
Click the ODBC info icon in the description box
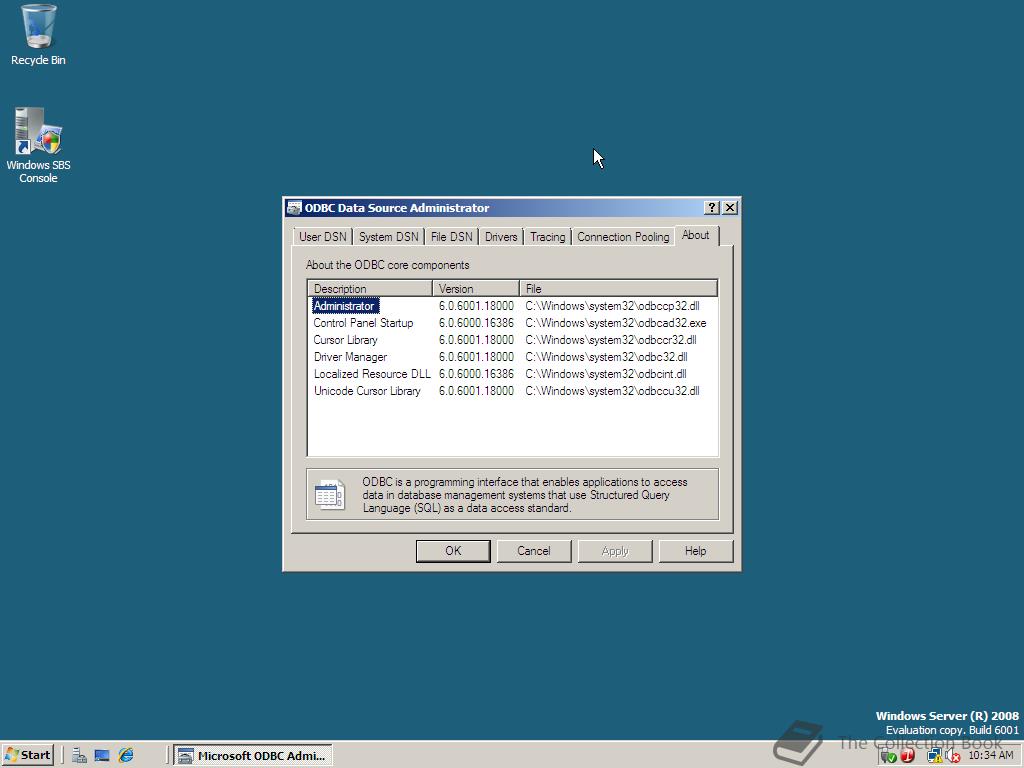pyautogui.click(x=330, y=495)
